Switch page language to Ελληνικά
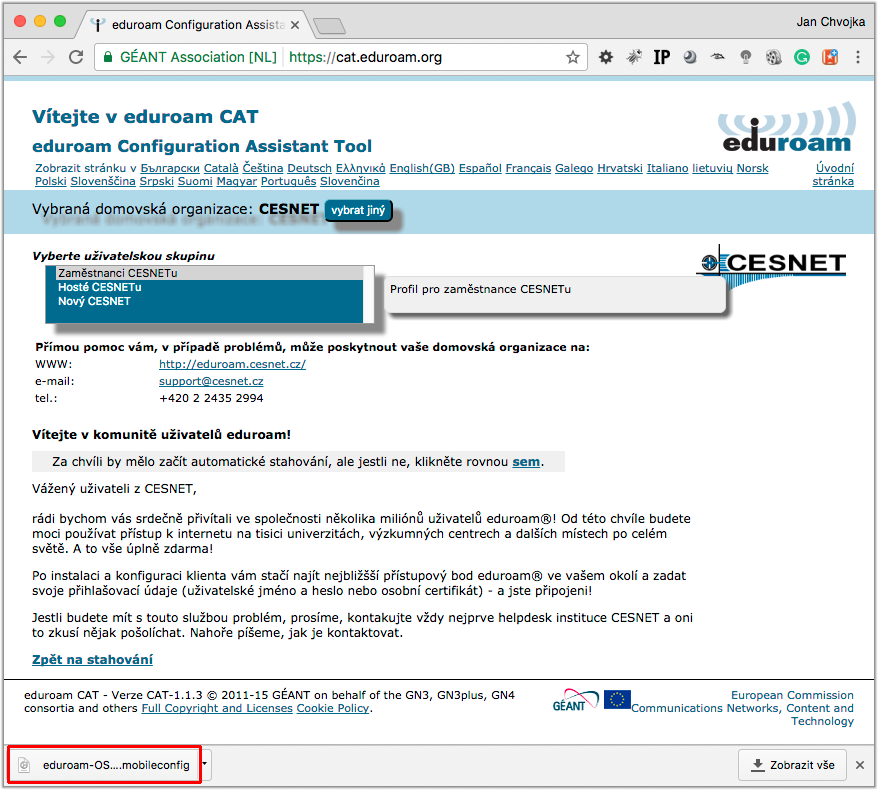Viewport: 878px width, 790px height. tap(361, 169)
